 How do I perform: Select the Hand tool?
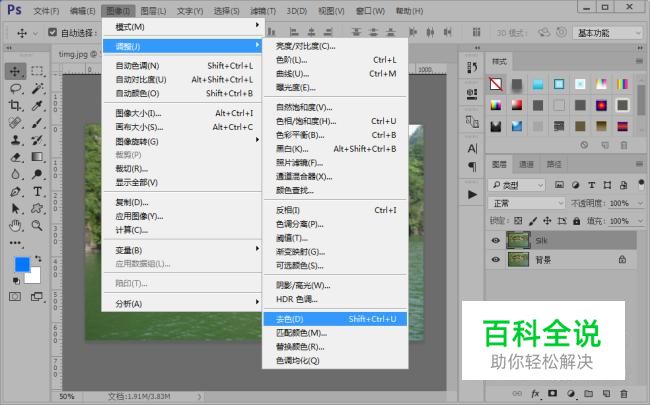15,226
